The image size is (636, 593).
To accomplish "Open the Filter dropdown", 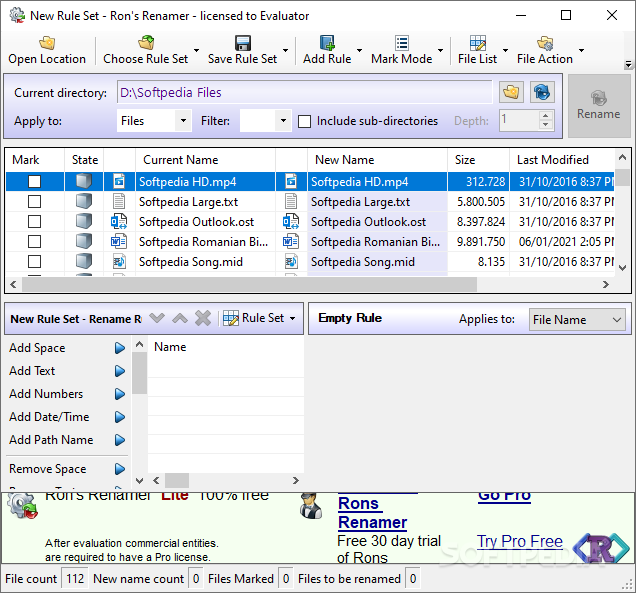I will pos(283,120).
